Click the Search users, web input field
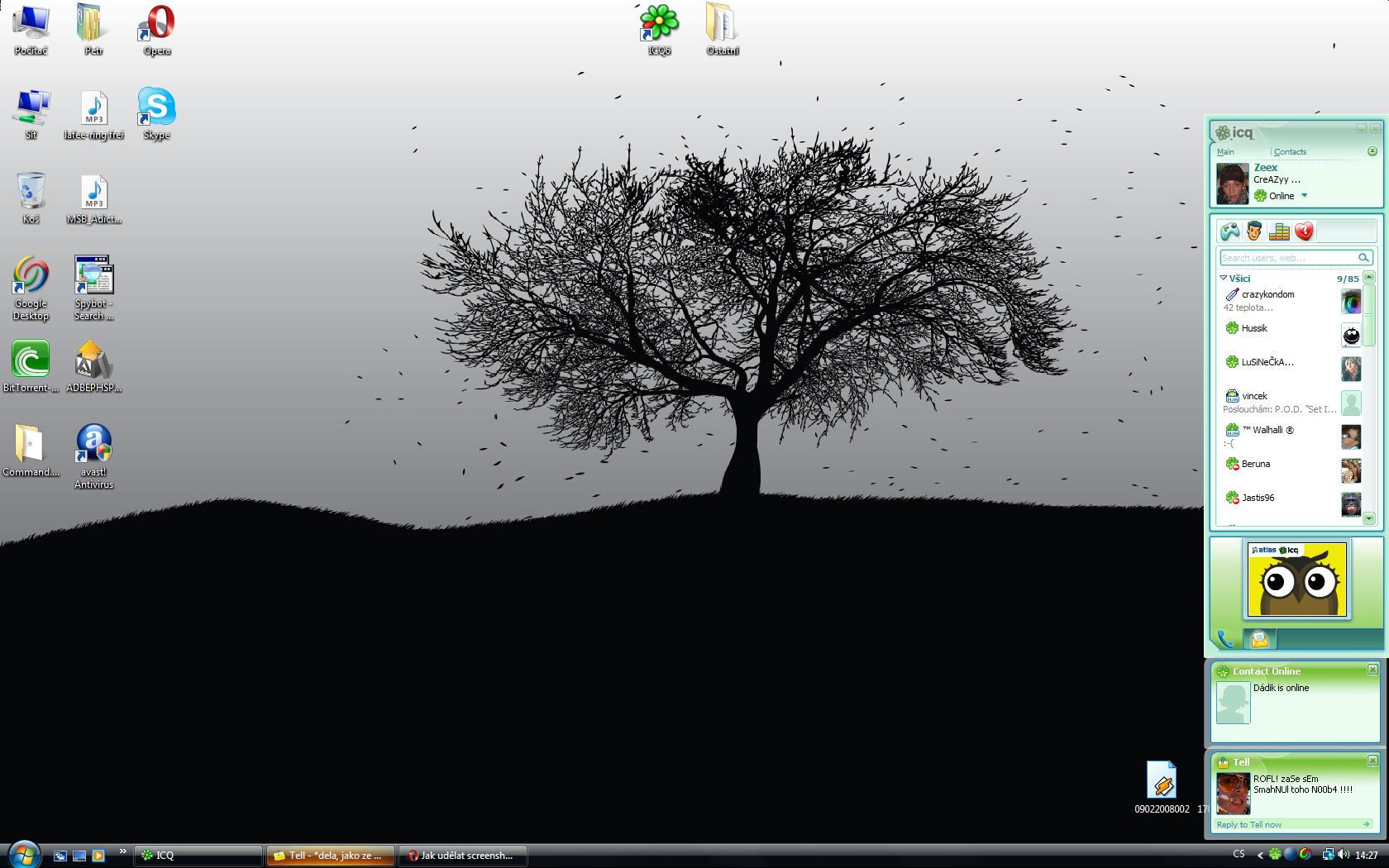Image resolution: width=1389 pixels, height=868 pixels. tap(1287, 258)
